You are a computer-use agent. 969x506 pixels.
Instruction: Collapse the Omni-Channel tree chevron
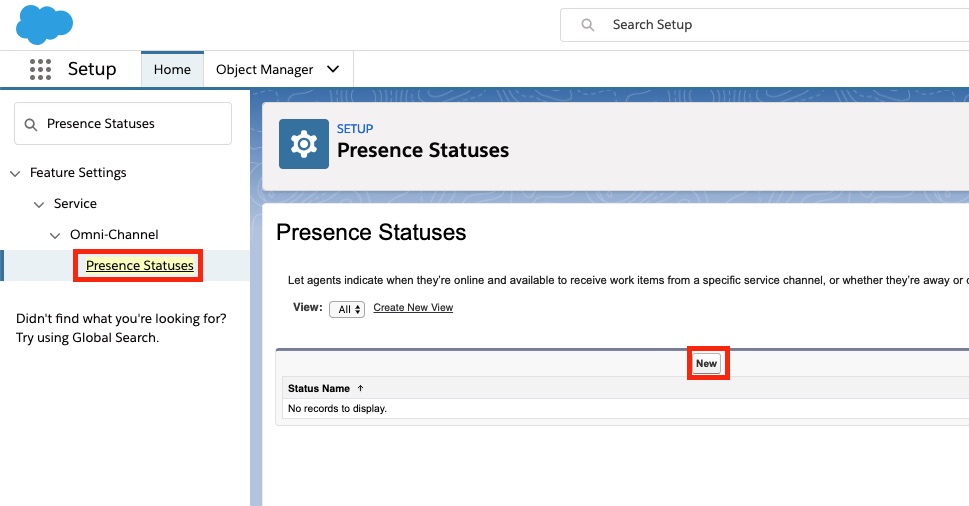55,235
